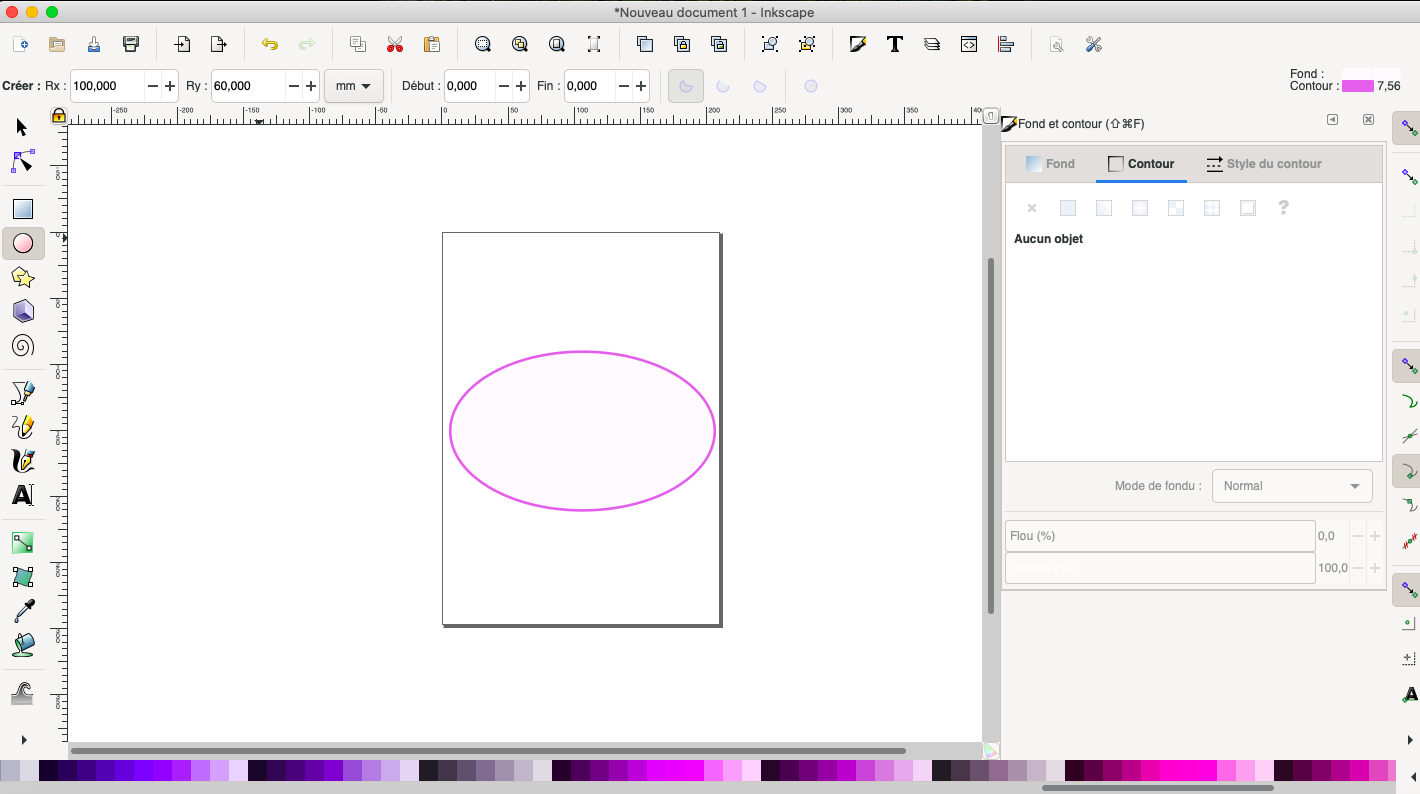Toggle chord shape mode

760,86
